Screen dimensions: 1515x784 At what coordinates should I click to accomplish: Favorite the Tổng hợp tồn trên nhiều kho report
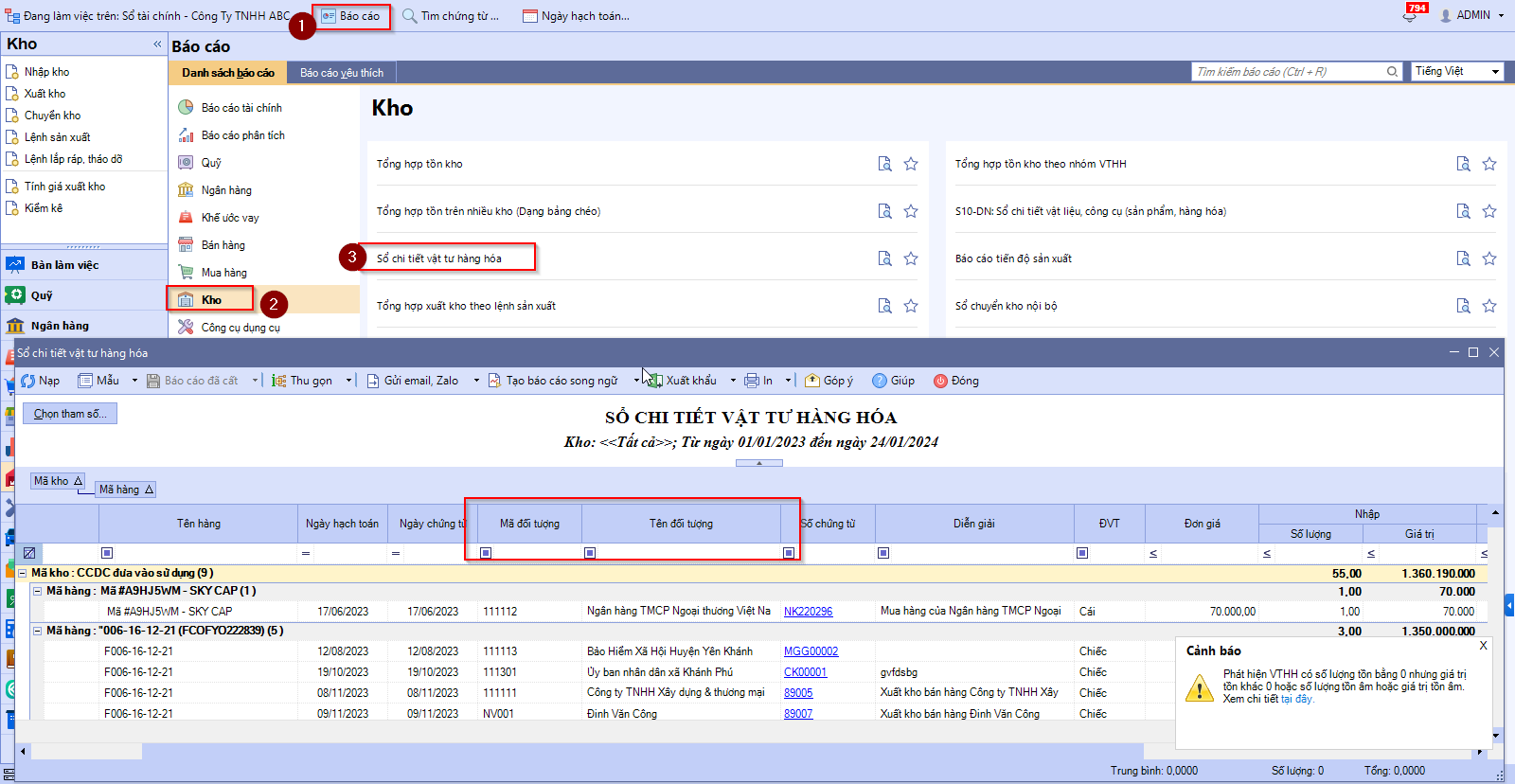911,211
